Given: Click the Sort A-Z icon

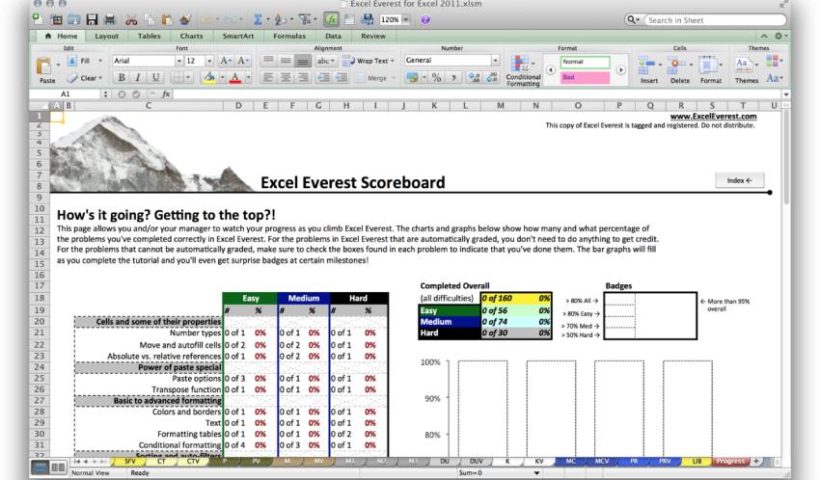Looking at the screenshot, I should click(280, 20).
